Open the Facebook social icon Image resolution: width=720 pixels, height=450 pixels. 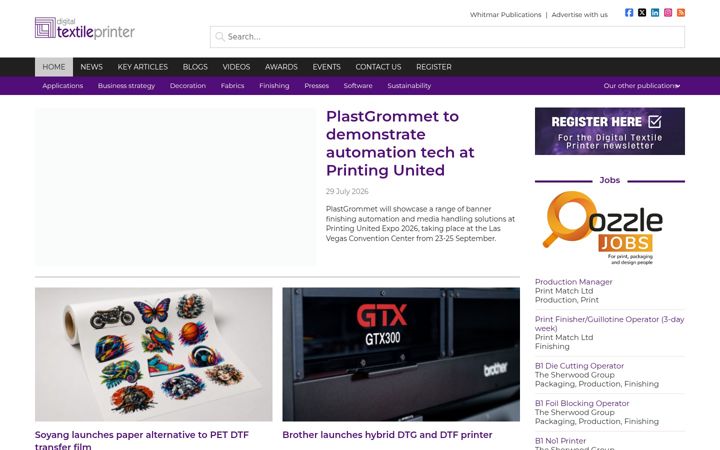tap(629, 12)
